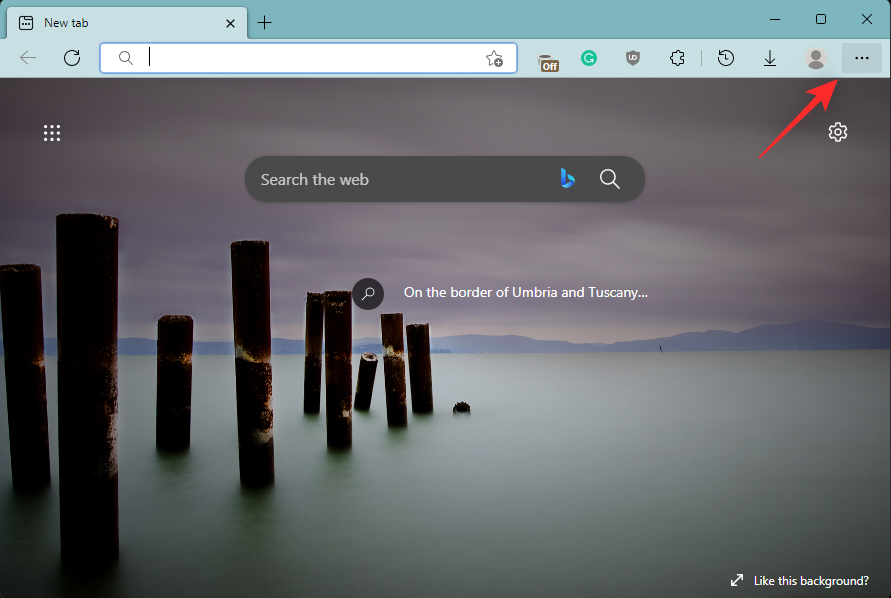Screen dimensions: 891x598
Task: Open the apps grid launcher
Action: [52, 132]
